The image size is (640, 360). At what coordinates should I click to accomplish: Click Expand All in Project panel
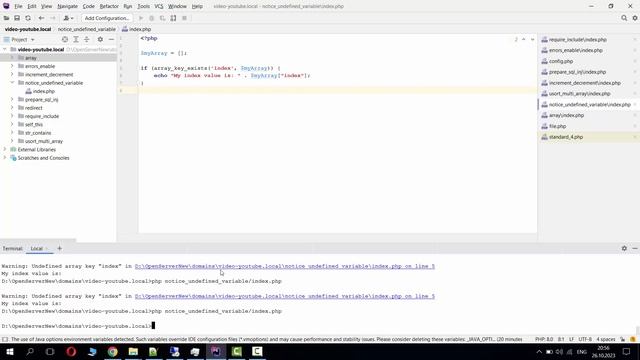[x=76, y=40]
